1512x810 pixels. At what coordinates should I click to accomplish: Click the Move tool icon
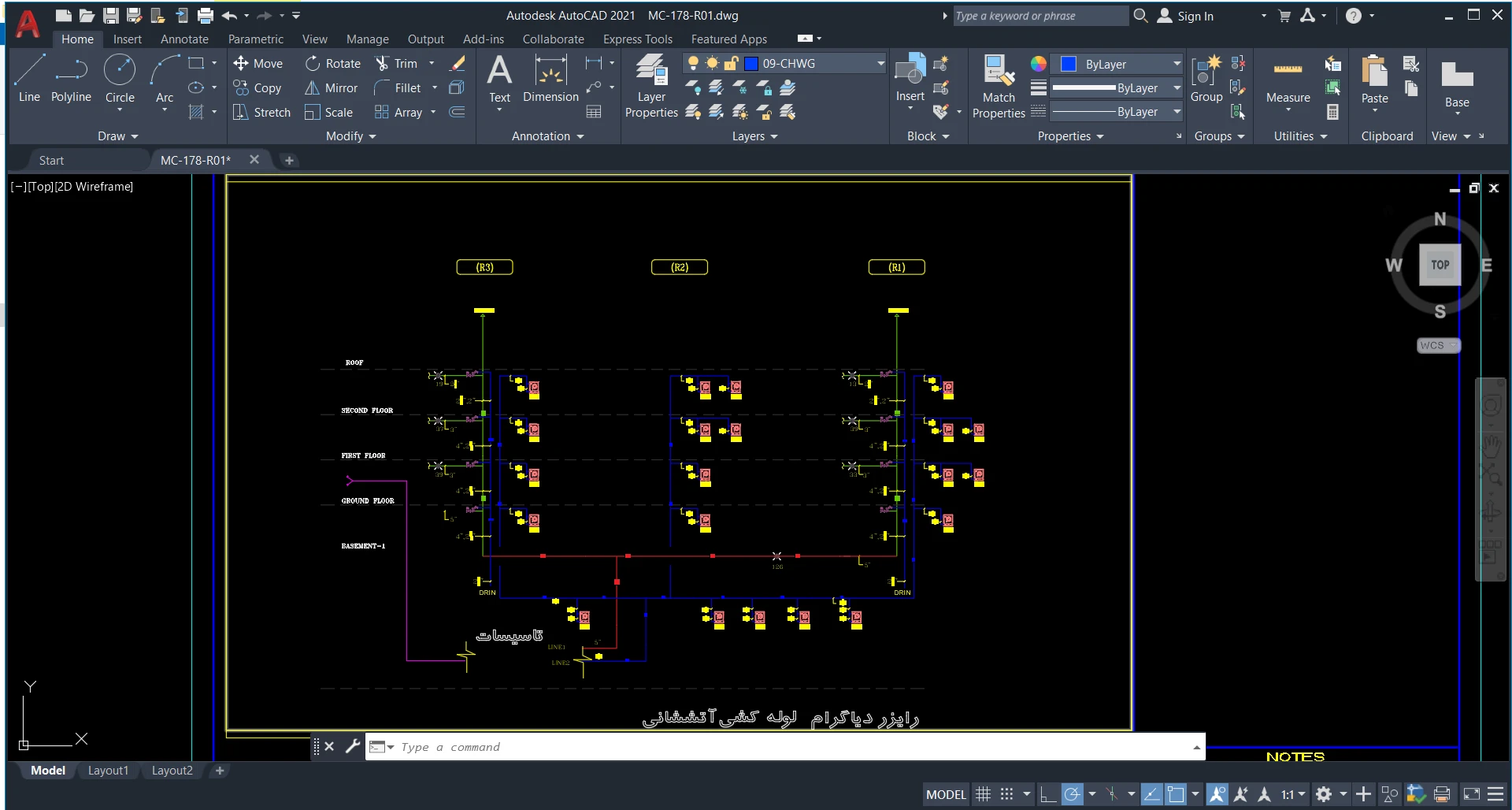(x=242, y=63)
